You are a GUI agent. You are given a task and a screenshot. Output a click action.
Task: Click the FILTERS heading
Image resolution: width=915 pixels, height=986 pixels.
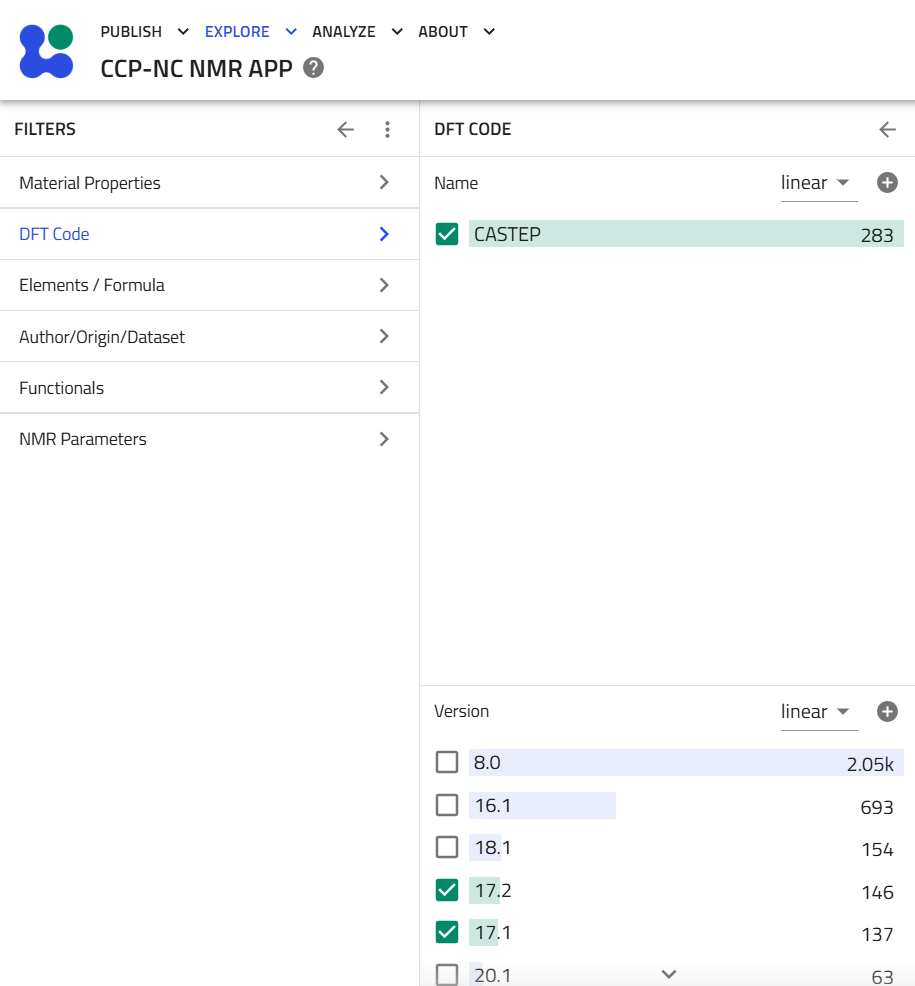45,129
